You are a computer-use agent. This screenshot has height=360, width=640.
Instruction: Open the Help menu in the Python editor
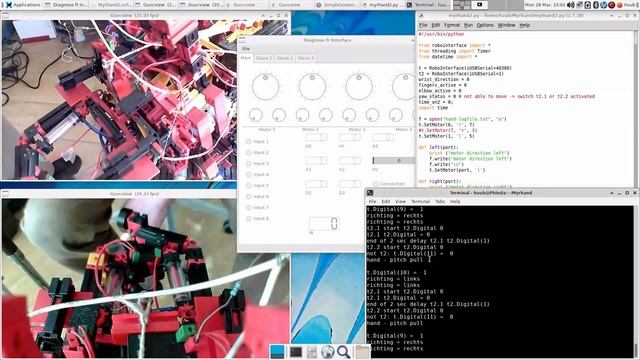(x=524, y=25)
